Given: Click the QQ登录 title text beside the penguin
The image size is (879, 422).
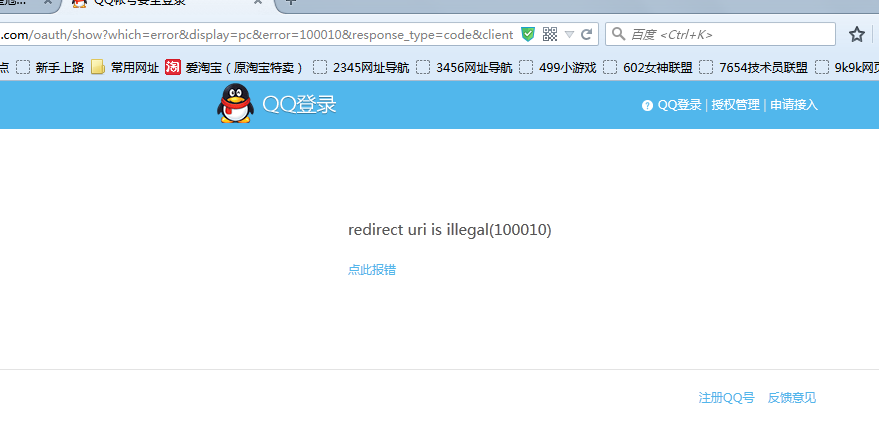Looking at the screenshot, I should [x=299, y=105].
